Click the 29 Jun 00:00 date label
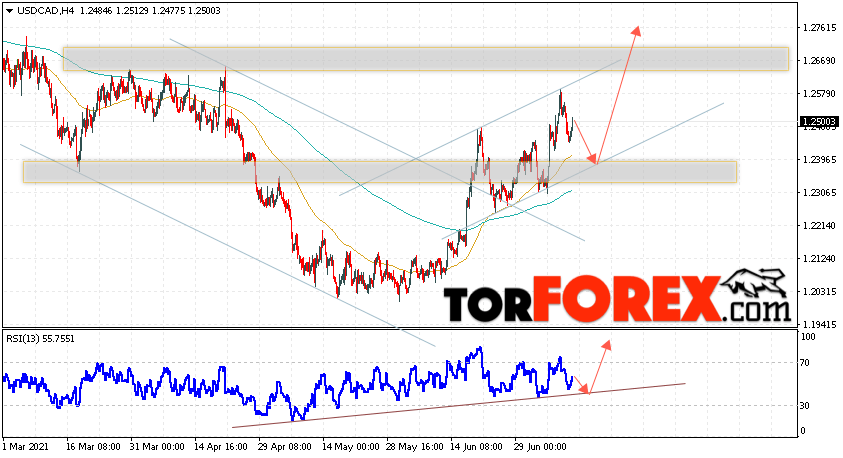The image size is (843, 458). pos(540,447)
